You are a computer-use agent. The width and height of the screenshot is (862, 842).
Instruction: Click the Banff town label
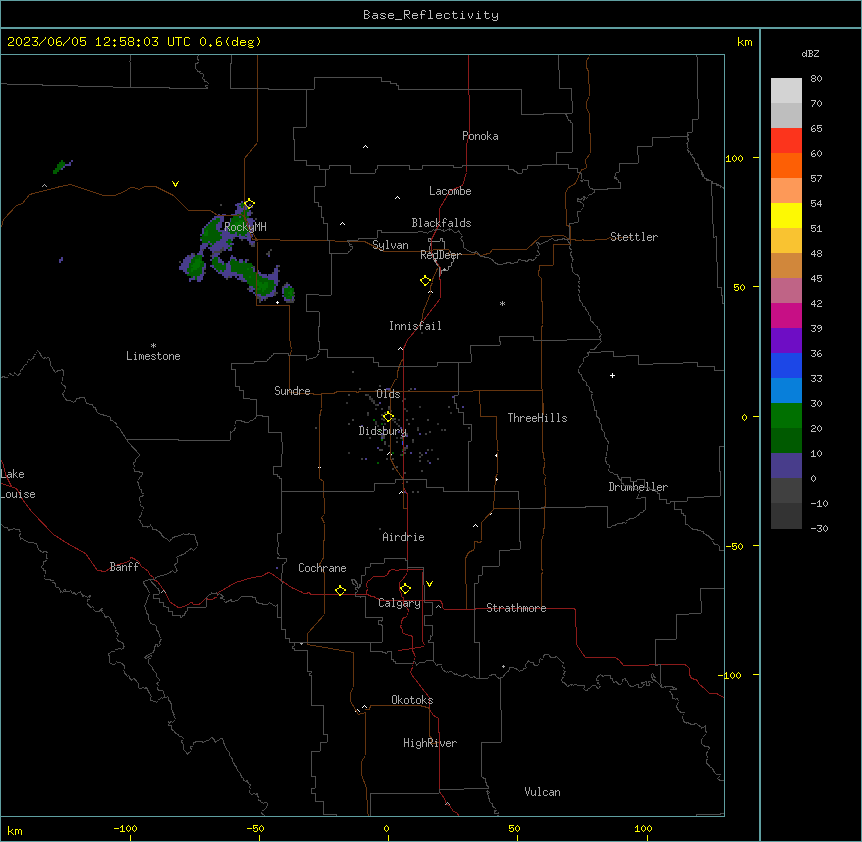[x=124, y=567]
